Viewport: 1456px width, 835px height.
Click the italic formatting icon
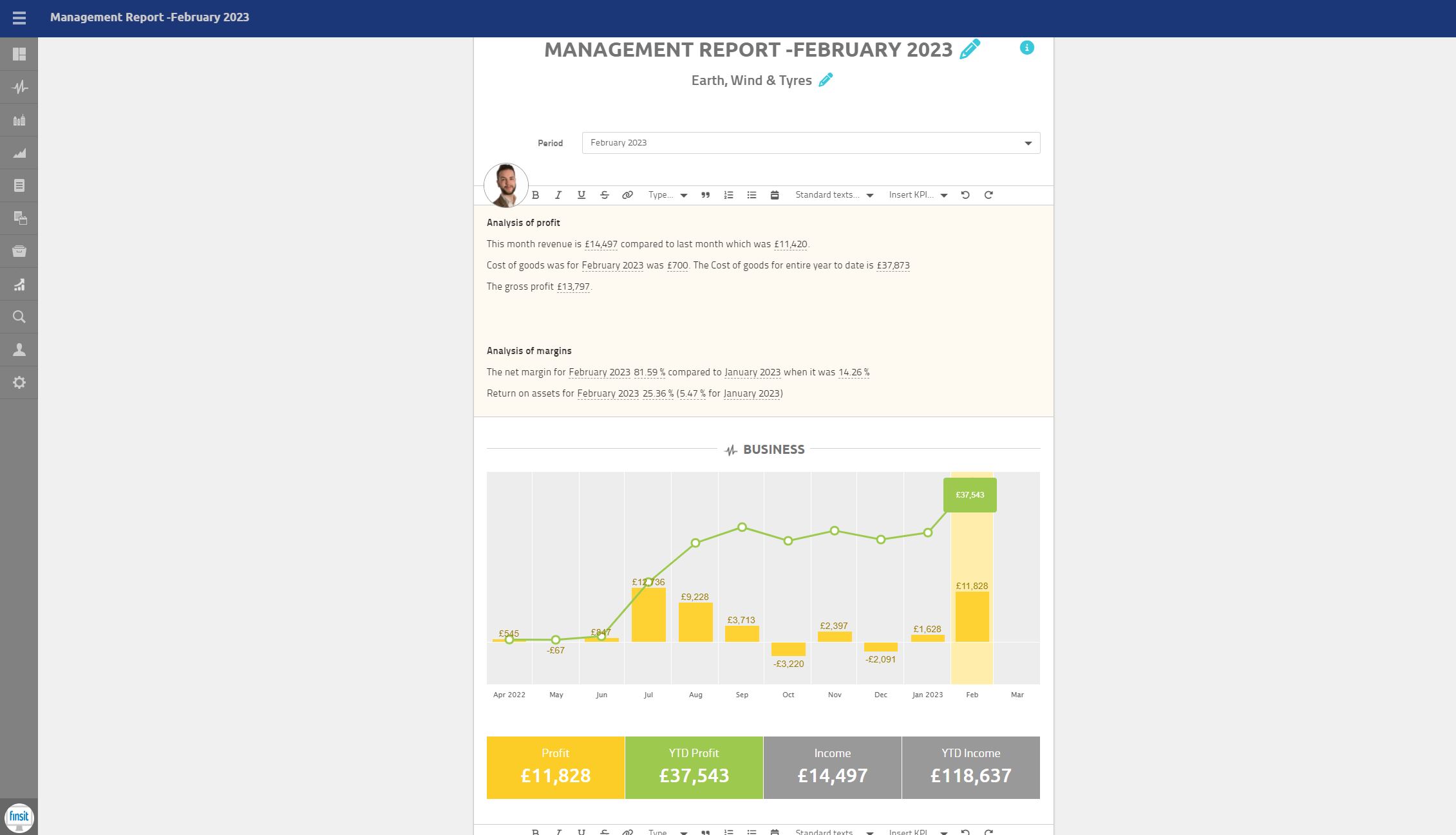pyautogui.click(x=558, y=194)
